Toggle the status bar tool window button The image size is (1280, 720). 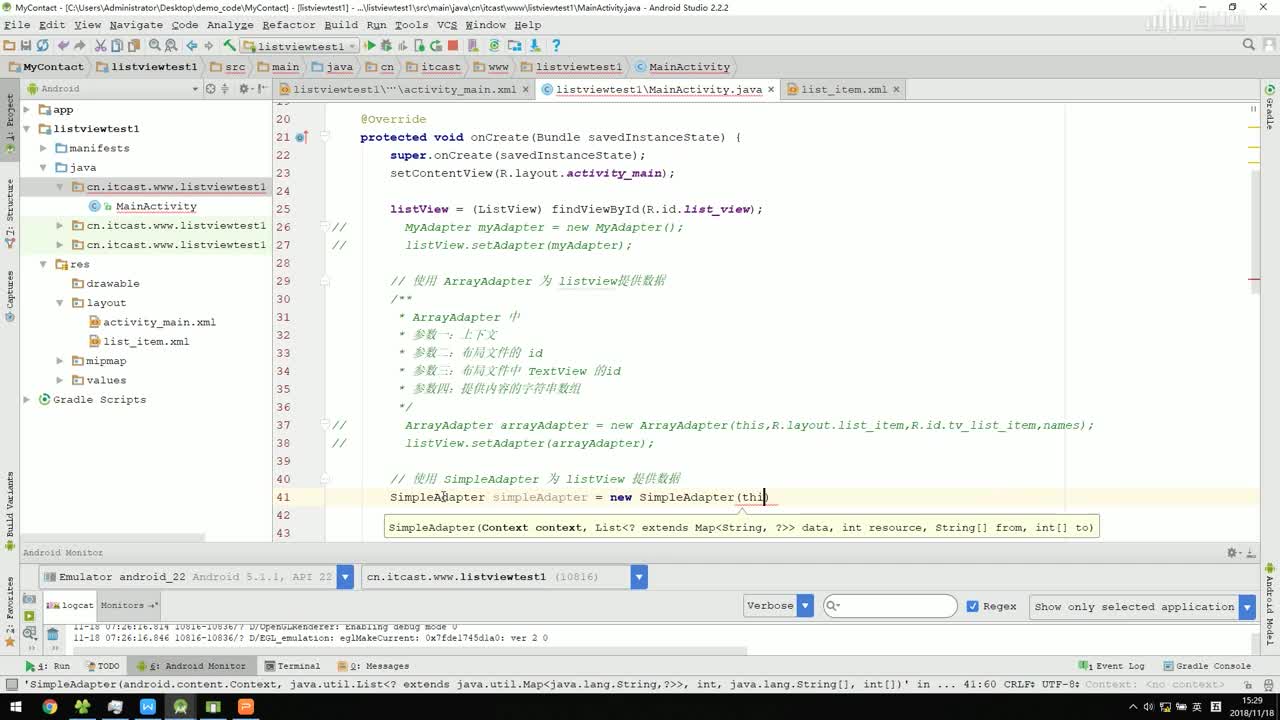click(x=10, y=685)
